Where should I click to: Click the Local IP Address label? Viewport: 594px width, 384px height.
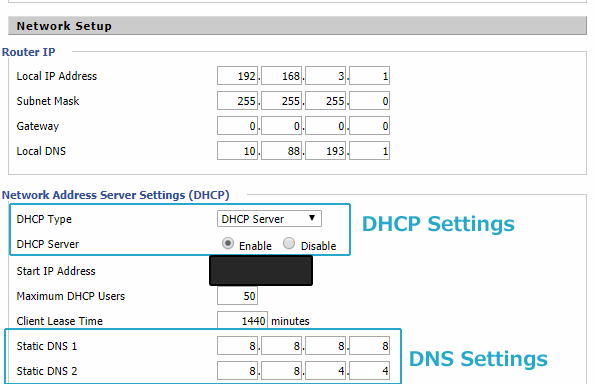tap(57, 76)
